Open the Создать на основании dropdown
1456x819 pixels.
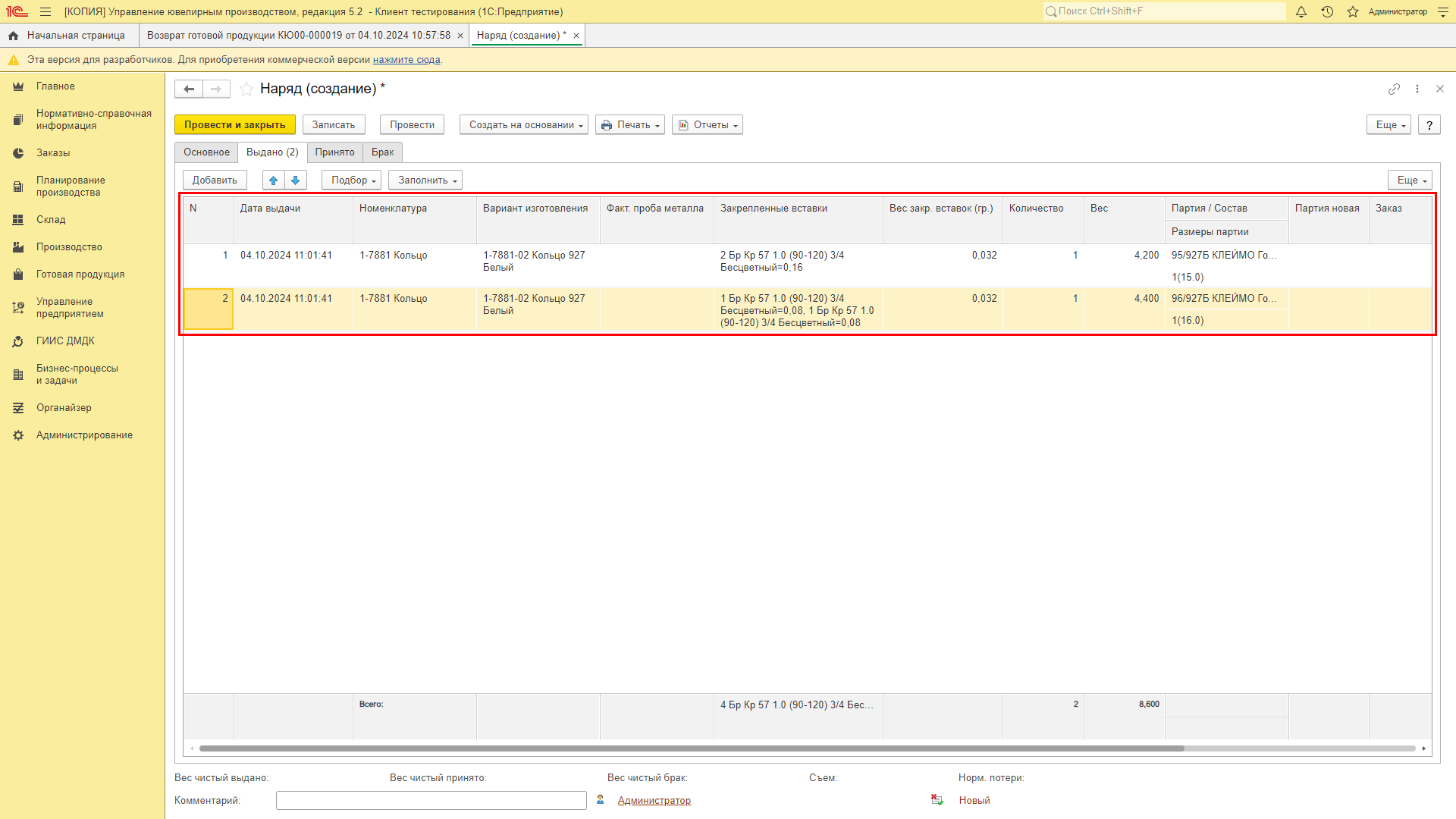point(524,125)
